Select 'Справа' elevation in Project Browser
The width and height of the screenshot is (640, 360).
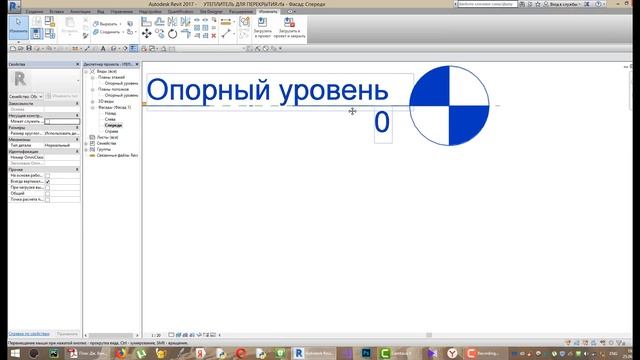point(111,131)
